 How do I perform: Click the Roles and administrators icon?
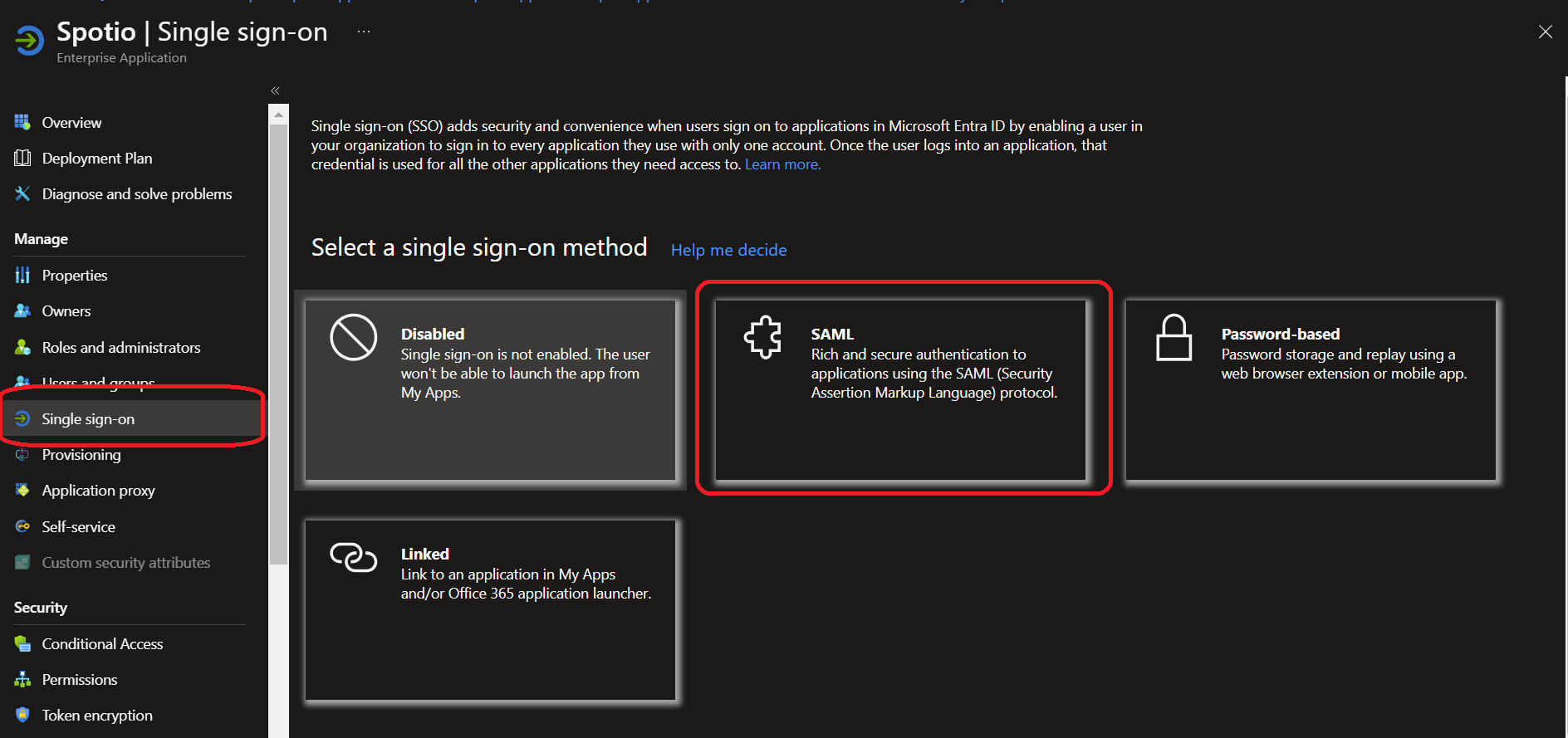tap(22, 347)
